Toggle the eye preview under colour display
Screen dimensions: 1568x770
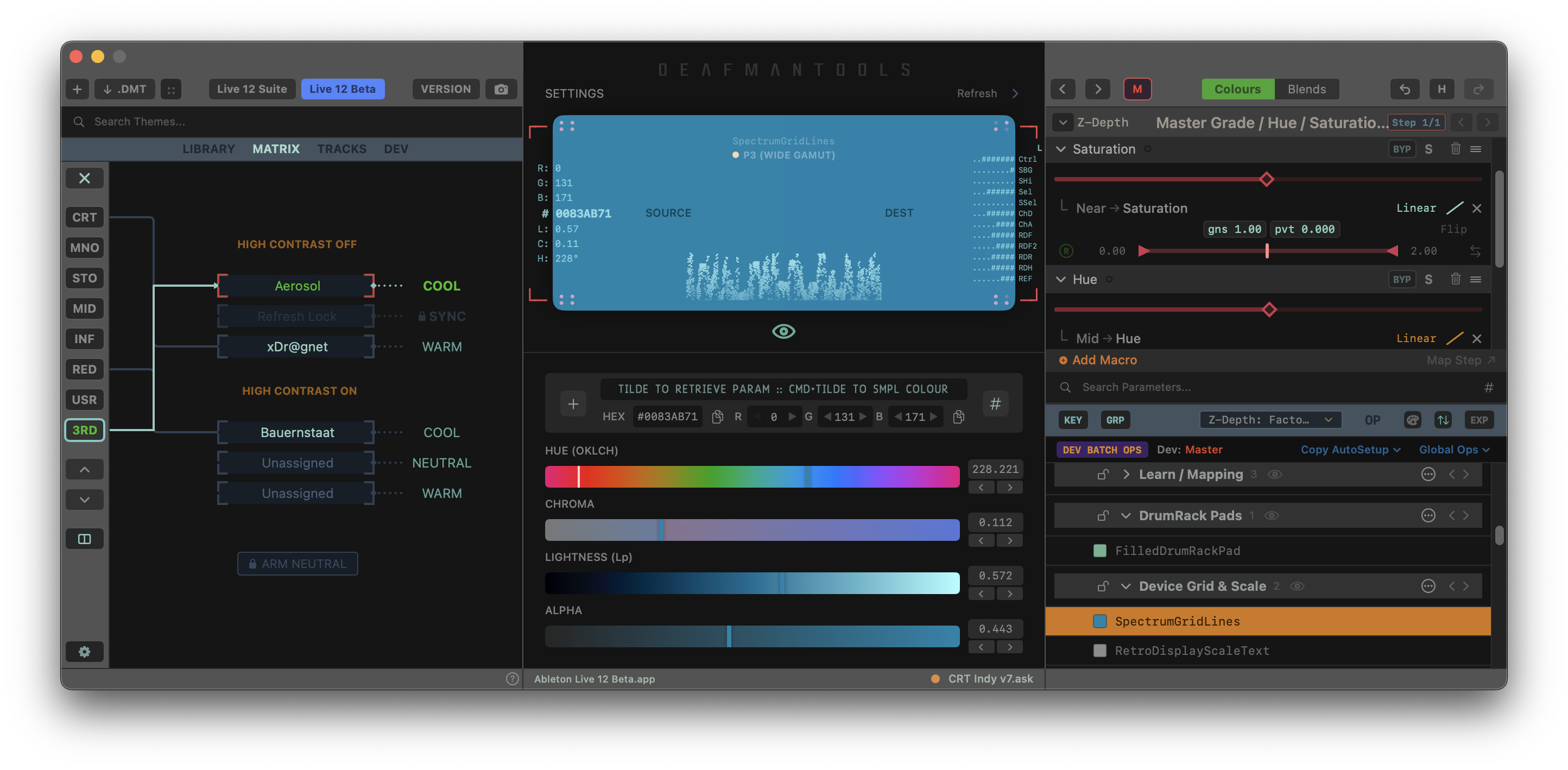tap(783, 331)
